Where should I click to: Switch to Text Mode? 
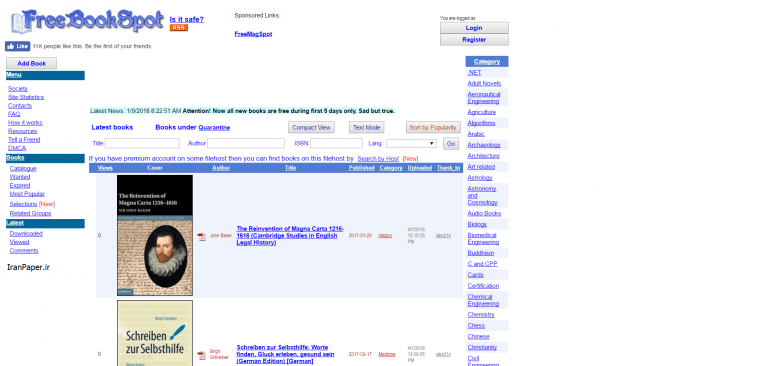[x=366, y=127]
